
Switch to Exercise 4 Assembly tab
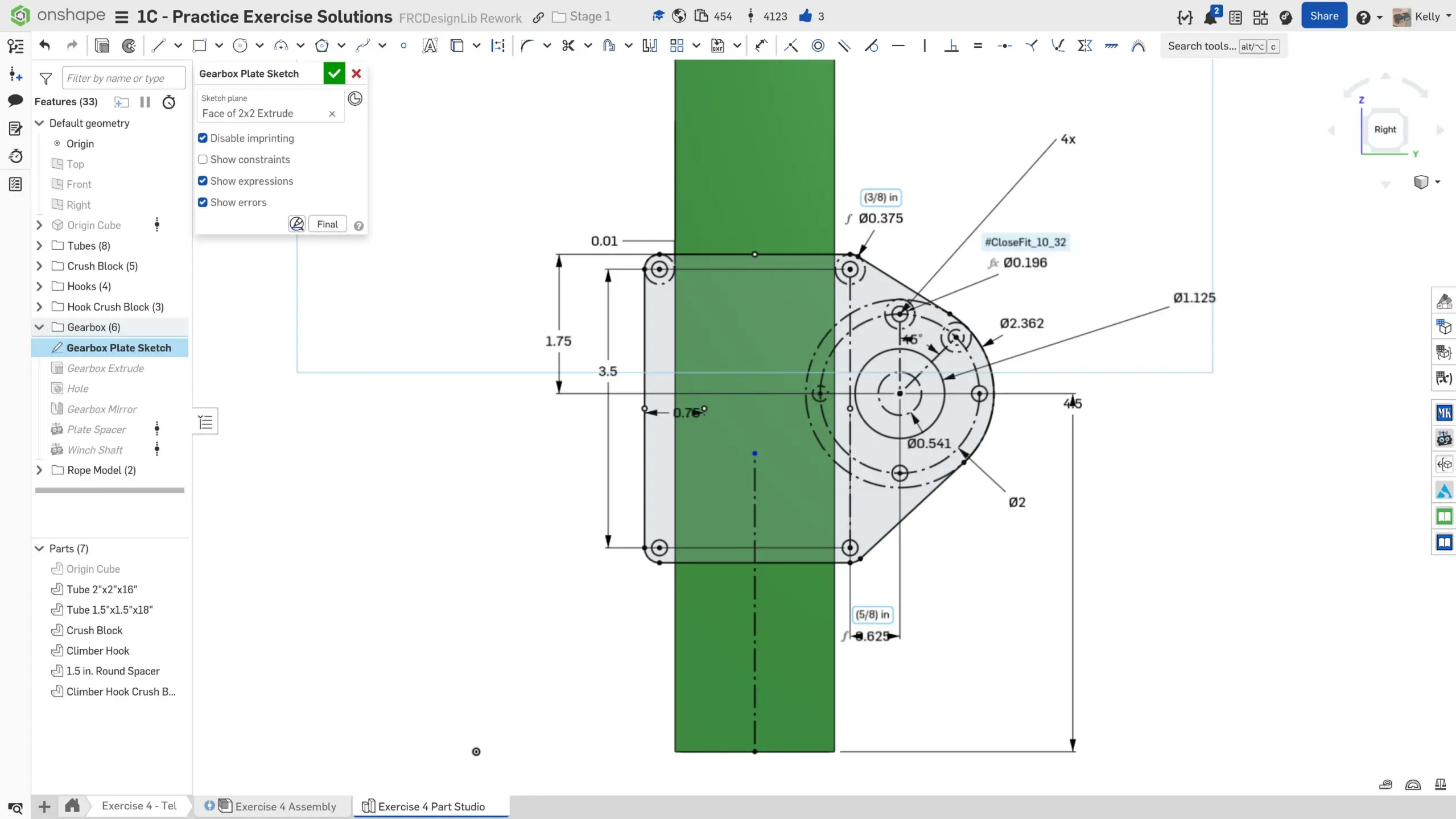pos(285,806)
